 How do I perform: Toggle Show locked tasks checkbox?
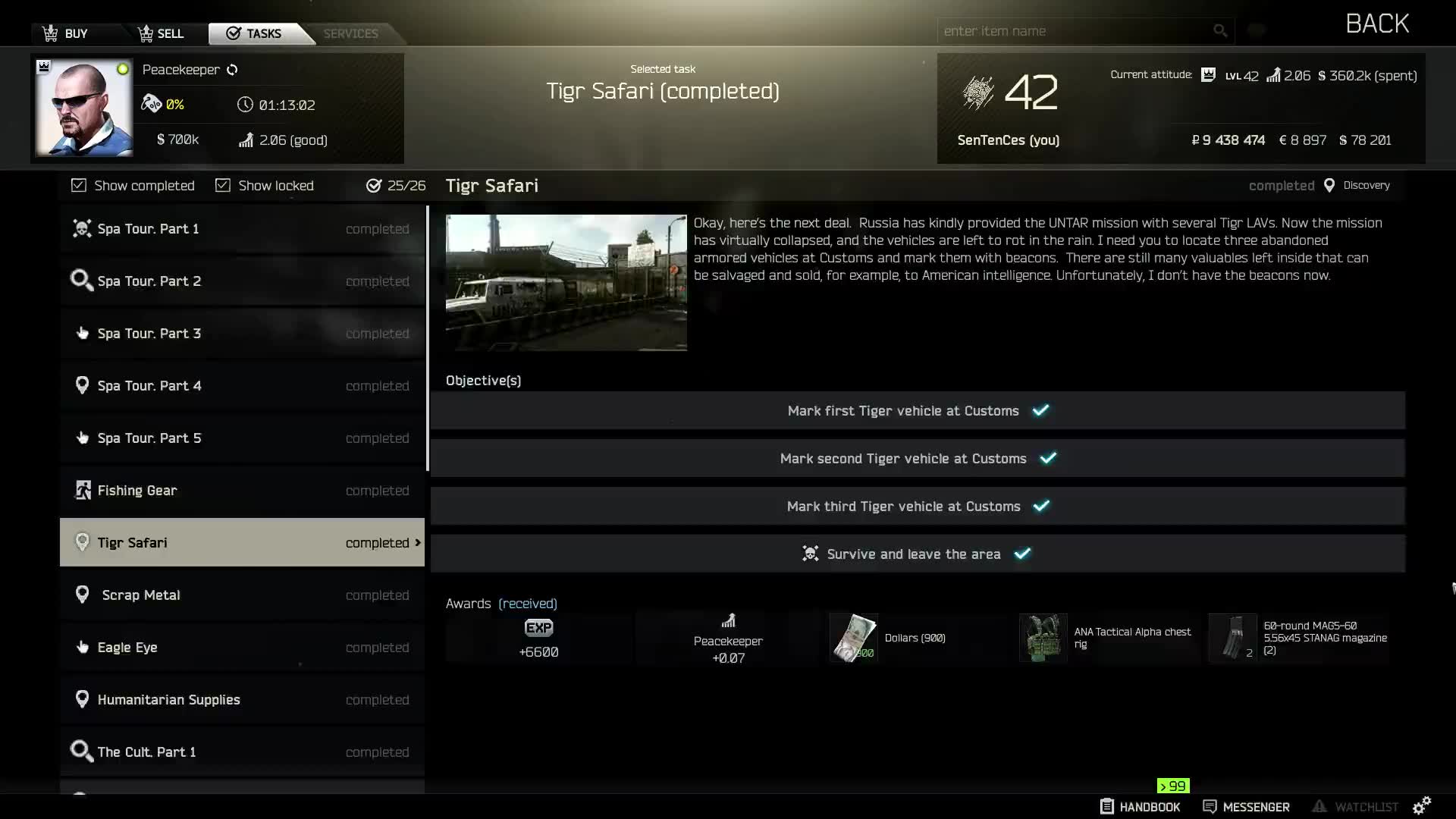tap(222, 186)
